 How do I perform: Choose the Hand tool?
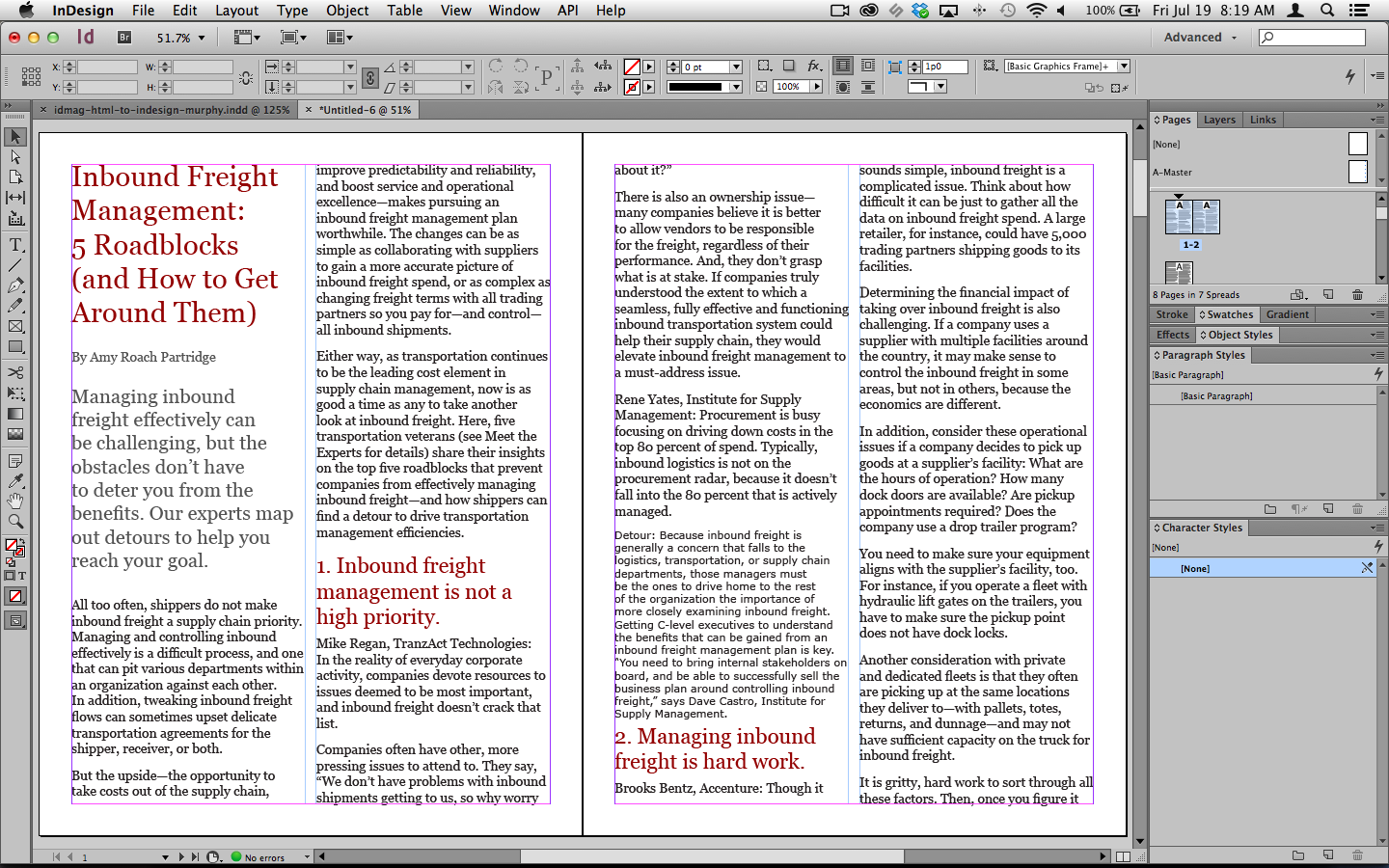point(15,501)
